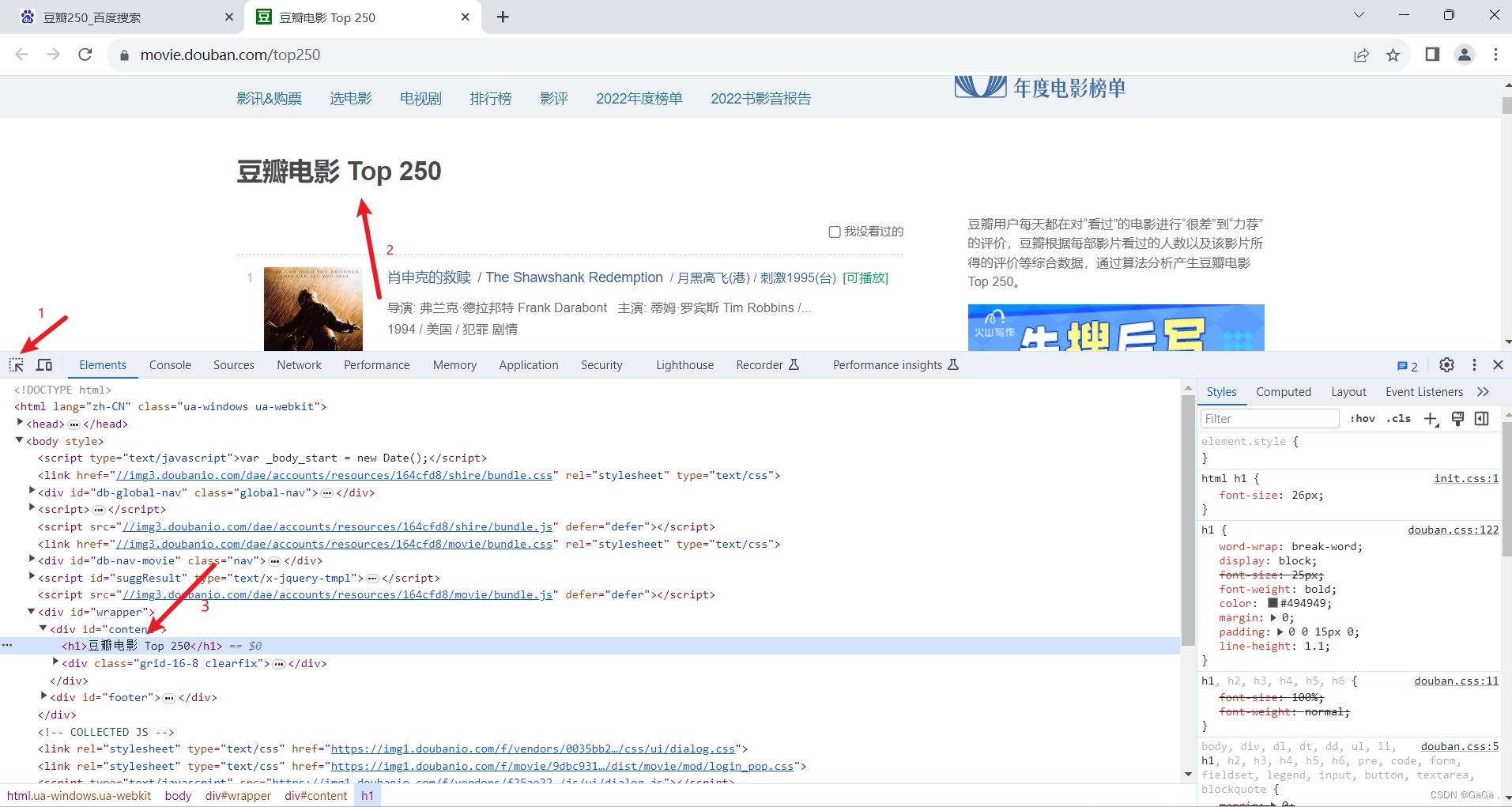The image size is (1512, 807).
Task: Open the dialog.css stylesheet link
Action: [x=533, y=749]
